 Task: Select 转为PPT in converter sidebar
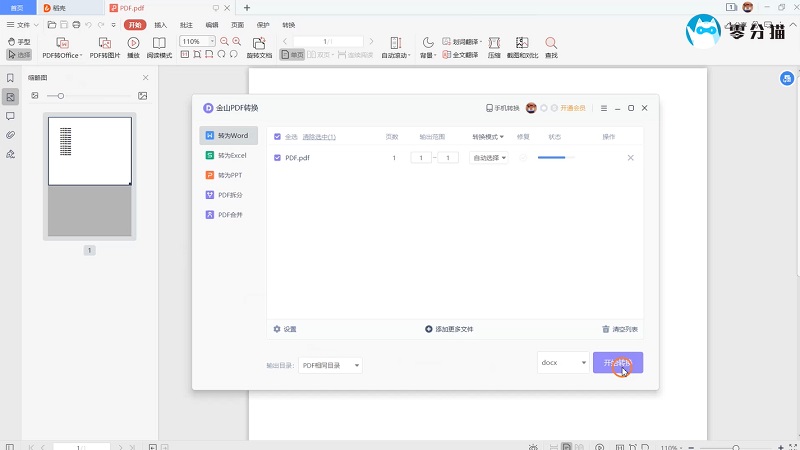pos(228,175)
